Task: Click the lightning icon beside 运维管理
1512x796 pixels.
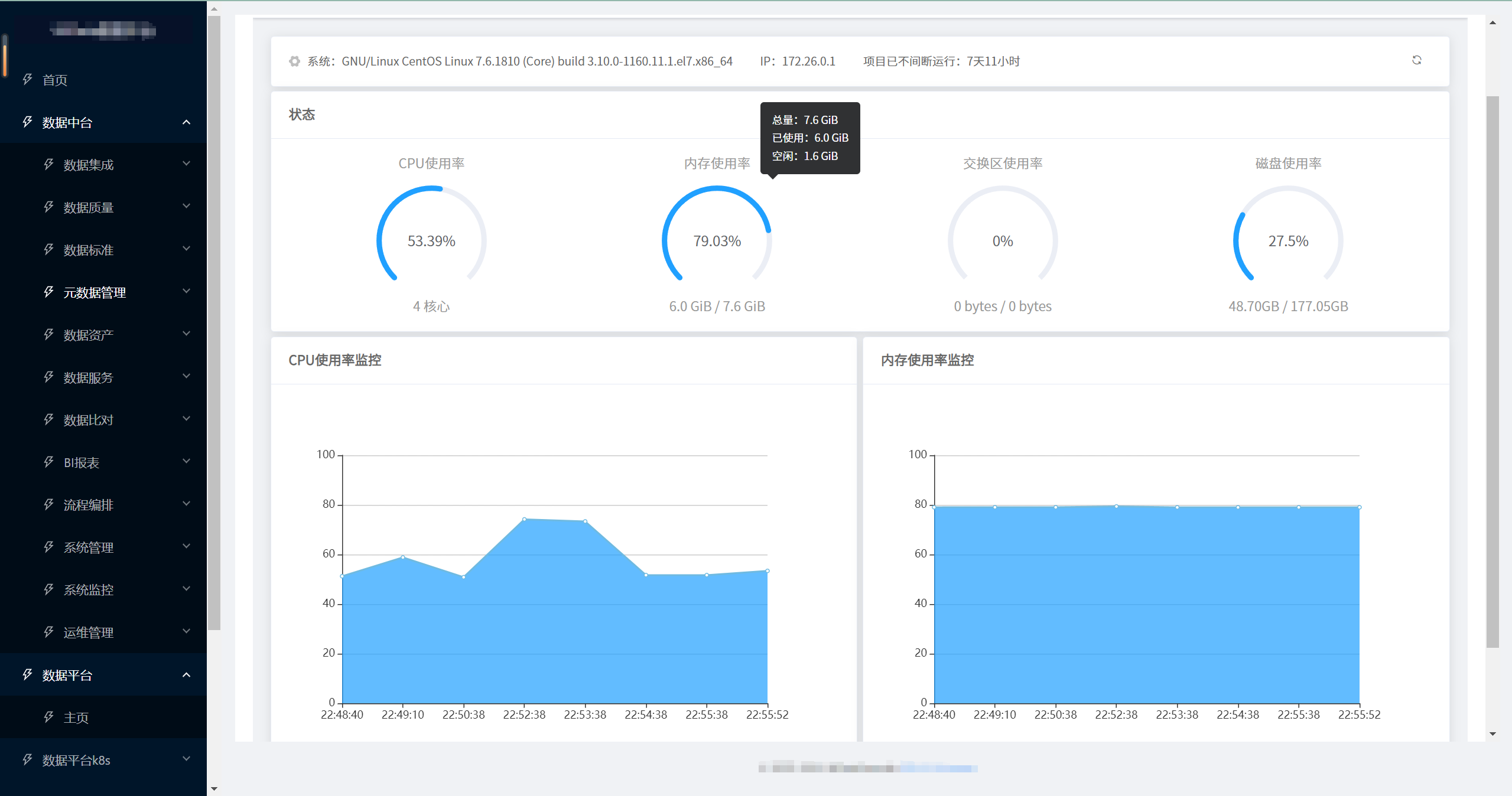Action: click(48, 632)
